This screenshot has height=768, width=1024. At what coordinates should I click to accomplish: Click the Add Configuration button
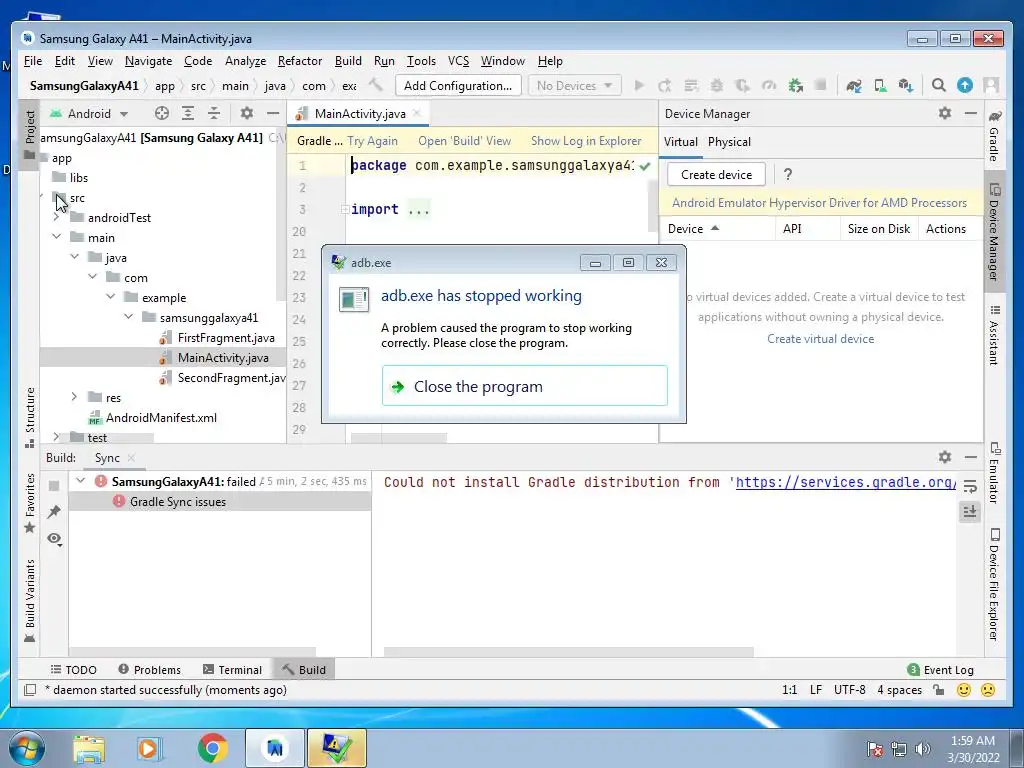coord(458,86)
